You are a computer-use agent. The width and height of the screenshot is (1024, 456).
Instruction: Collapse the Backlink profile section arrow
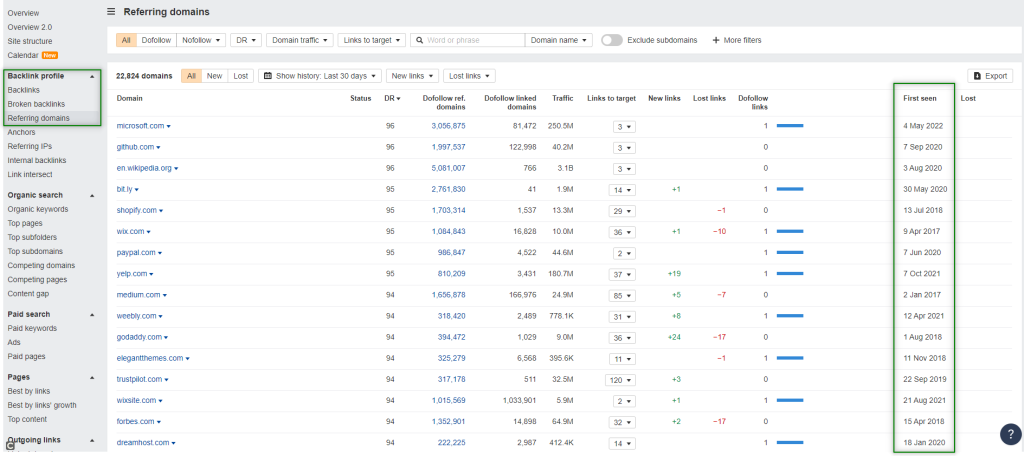click(x=91, y=76)
